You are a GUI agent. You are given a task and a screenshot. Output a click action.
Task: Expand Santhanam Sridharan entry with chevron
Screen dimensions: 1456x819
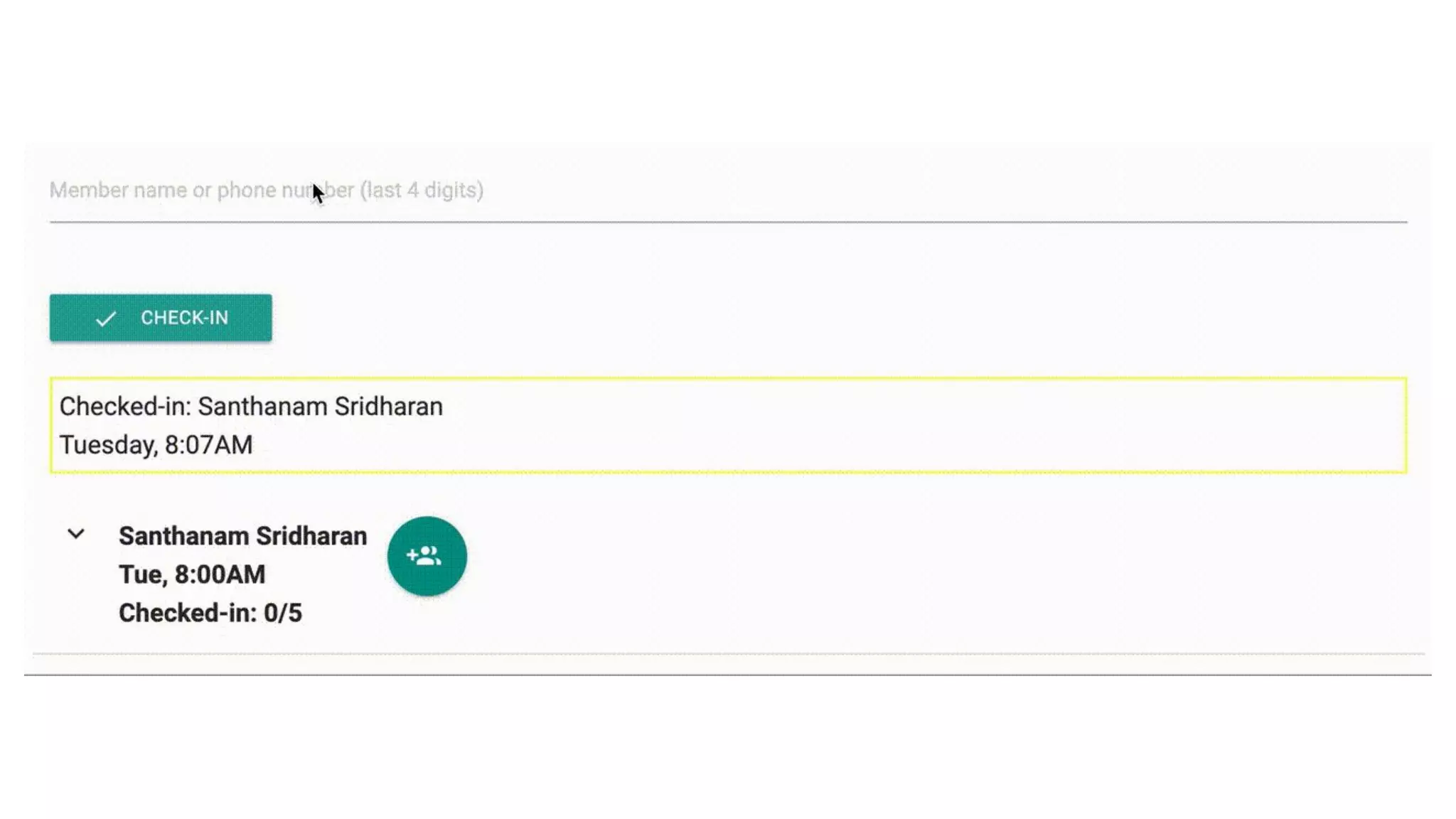coord(76,534)
